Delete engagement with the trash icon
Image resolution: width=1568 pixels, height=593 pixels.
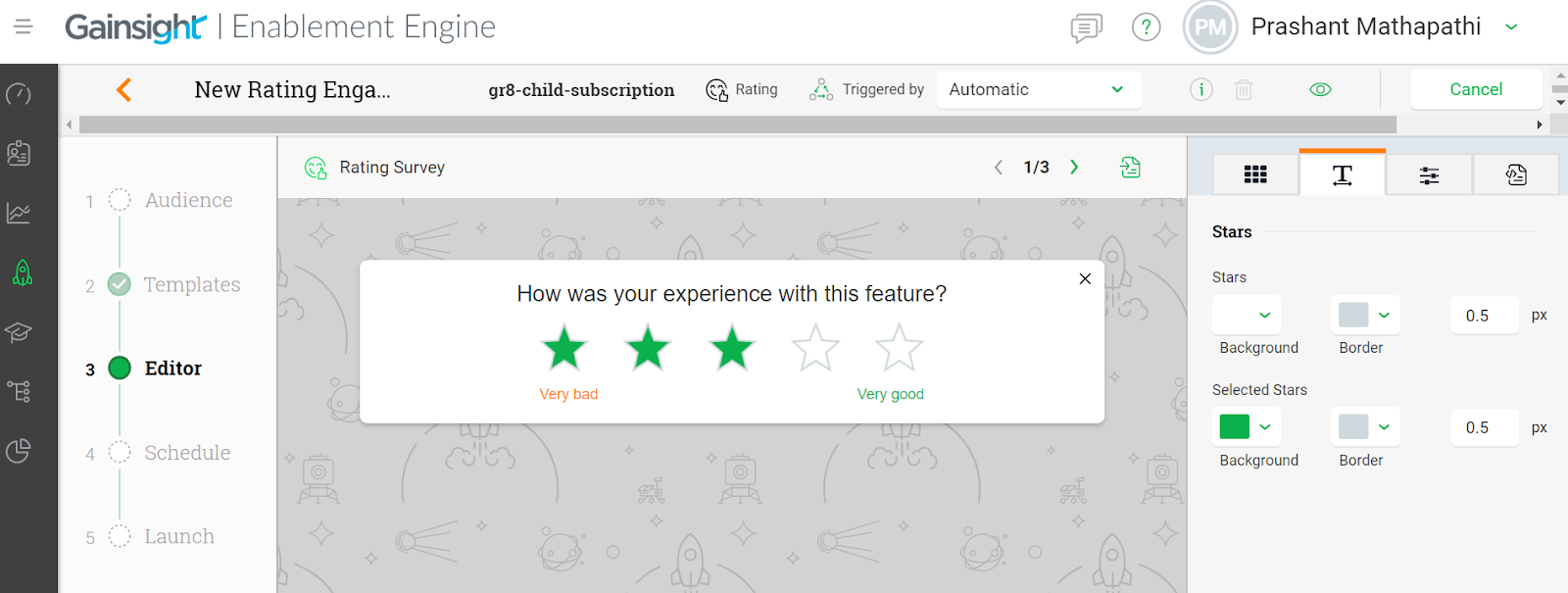pos(1244,90)
